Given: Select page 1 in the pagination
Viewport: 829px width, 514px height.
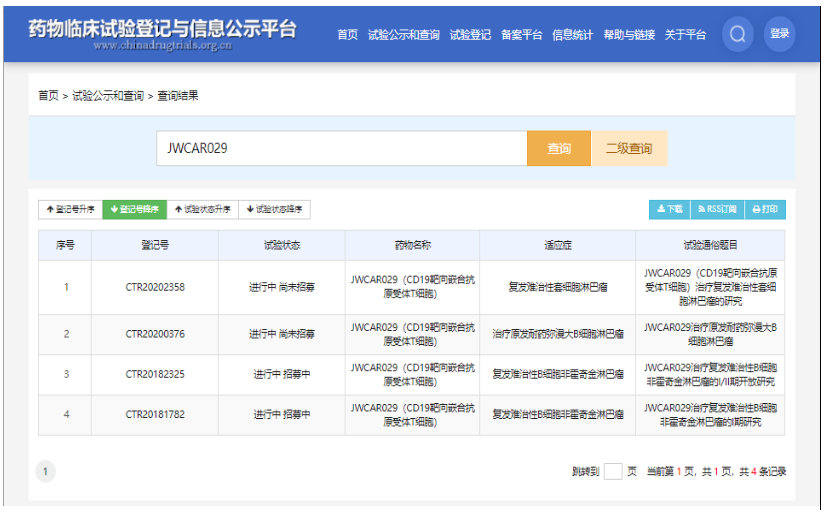Looking at the screenshot, I should [46, 471].
